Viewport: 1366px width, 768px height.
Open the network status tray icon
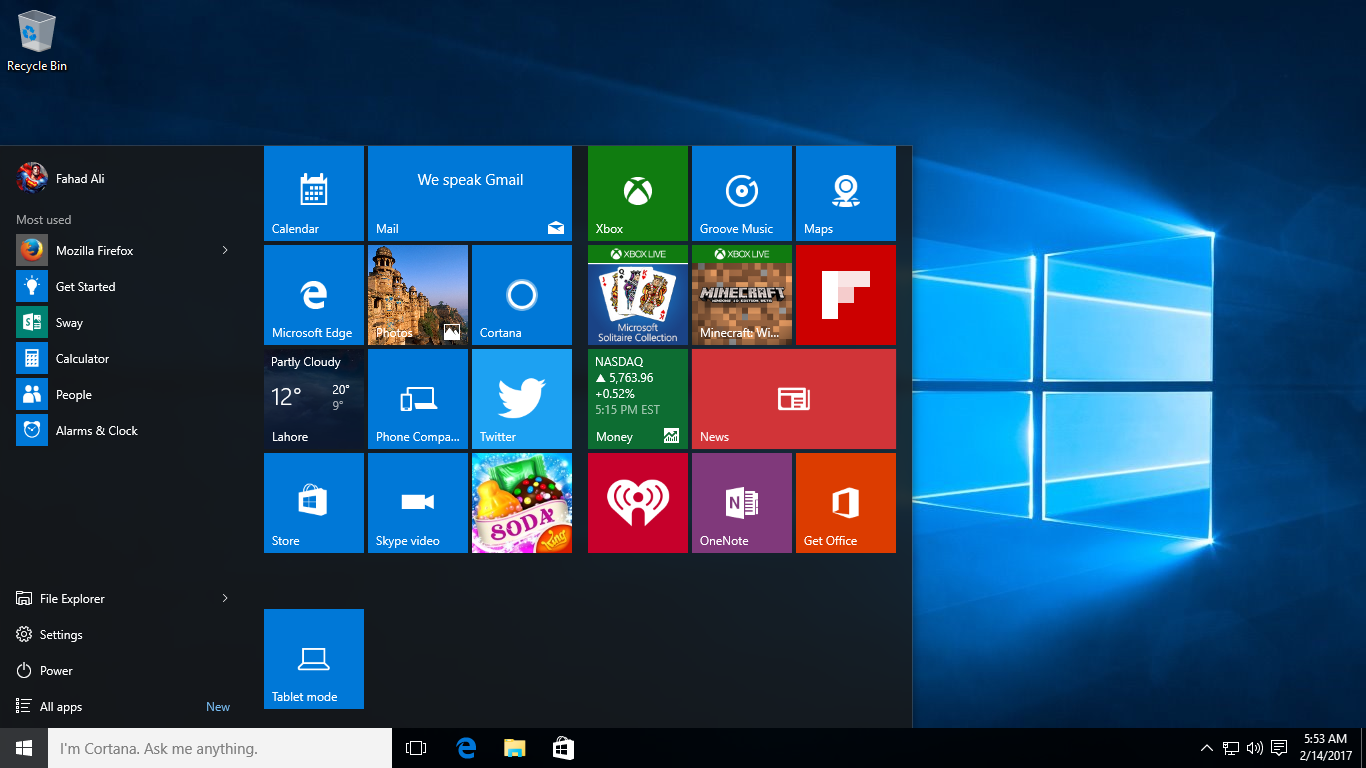tap(1231, 748)
